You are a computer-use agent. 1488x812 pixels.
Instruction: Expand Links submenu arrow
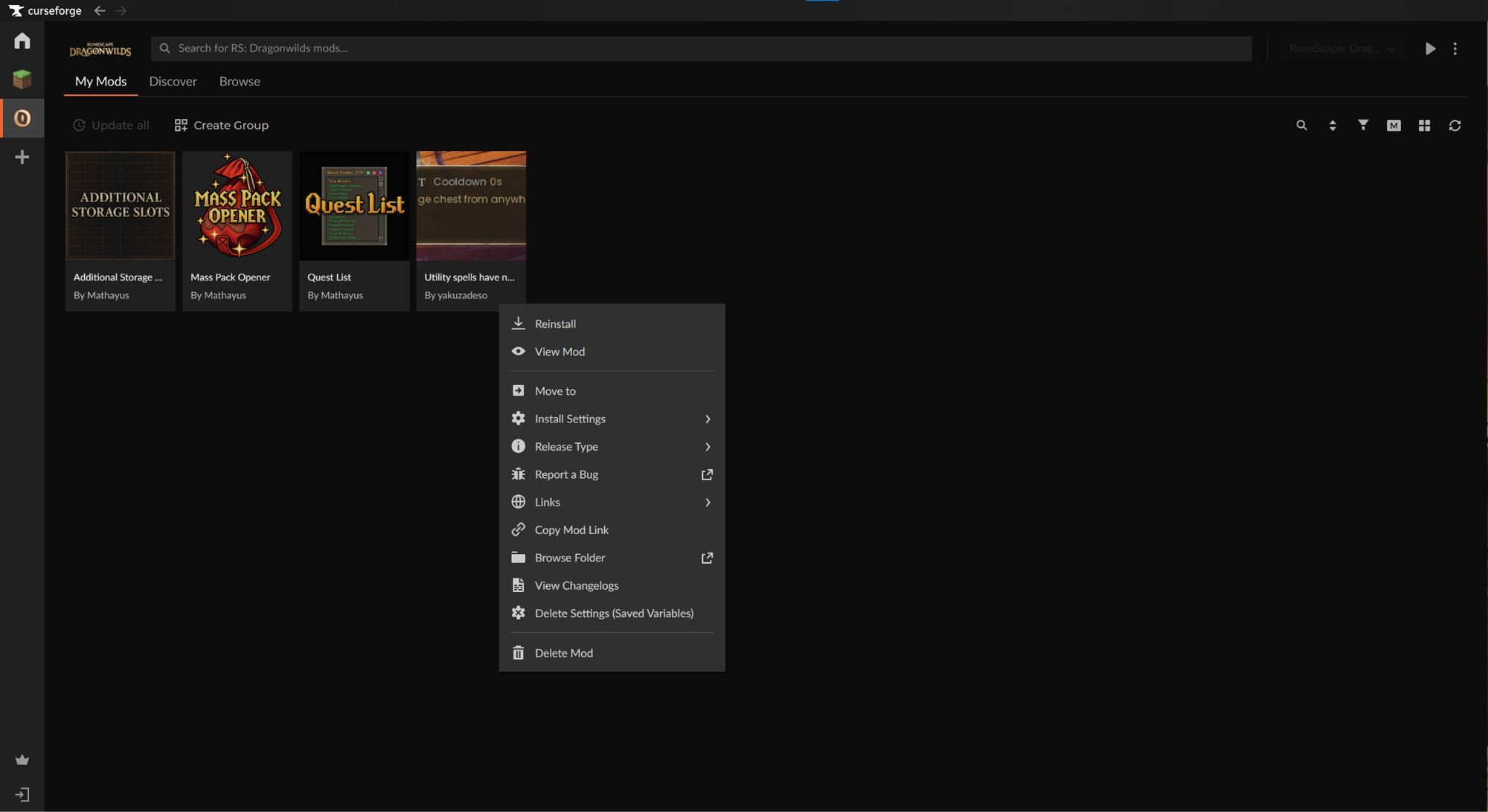[708, 503]
